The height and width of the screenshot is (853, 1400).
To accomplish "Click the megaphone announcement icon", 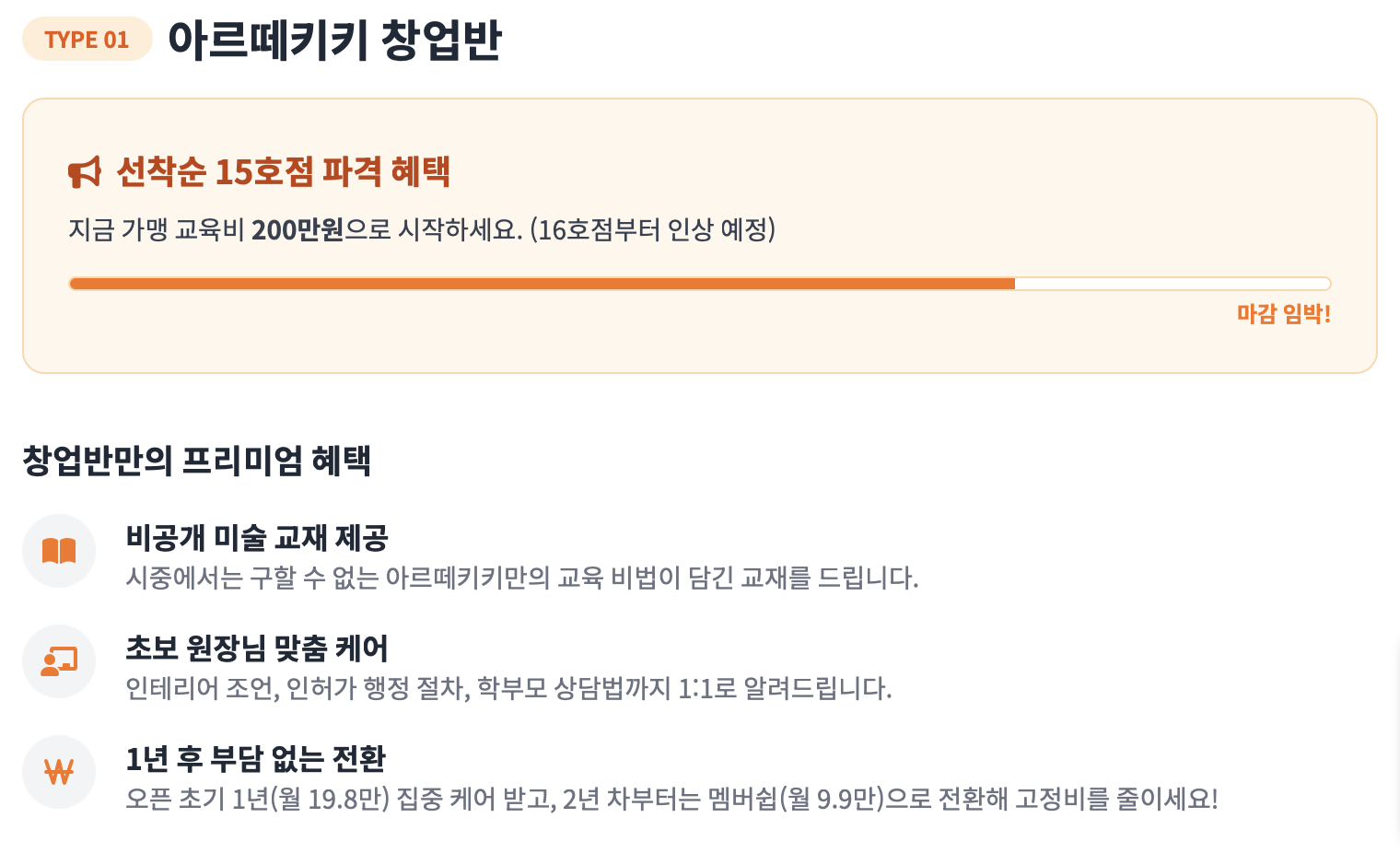I will pyautogui.click(x=85, y=172).
